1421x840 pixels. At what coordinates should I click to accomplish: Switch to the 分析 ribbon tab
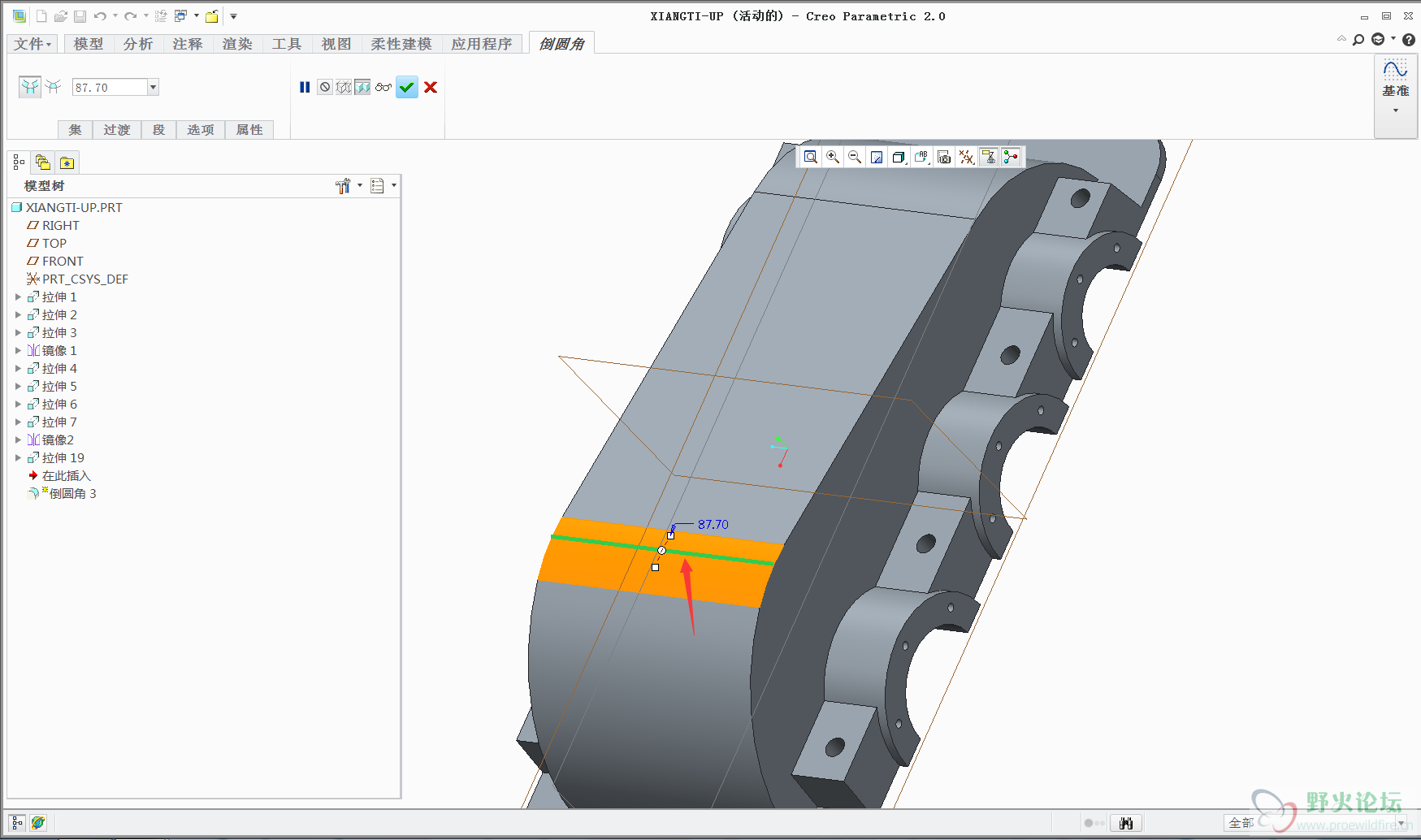coord(138,44)
